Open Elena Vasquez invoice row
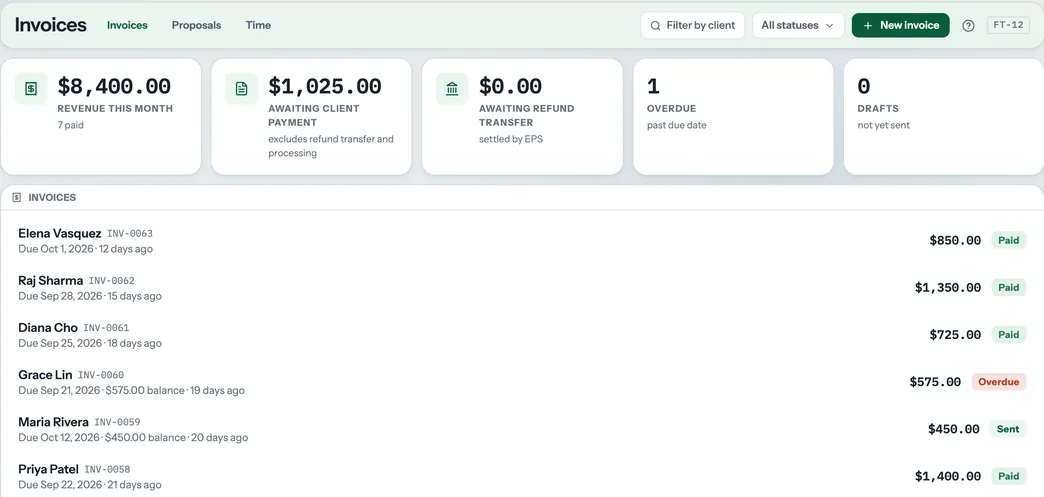Screen dimensions: 1044x497 pyautogui.click(x=522, y=241)
